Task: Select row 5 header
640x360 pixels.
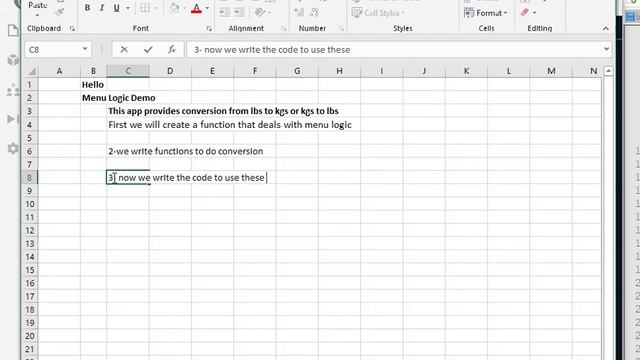Action: pos(29,138)
